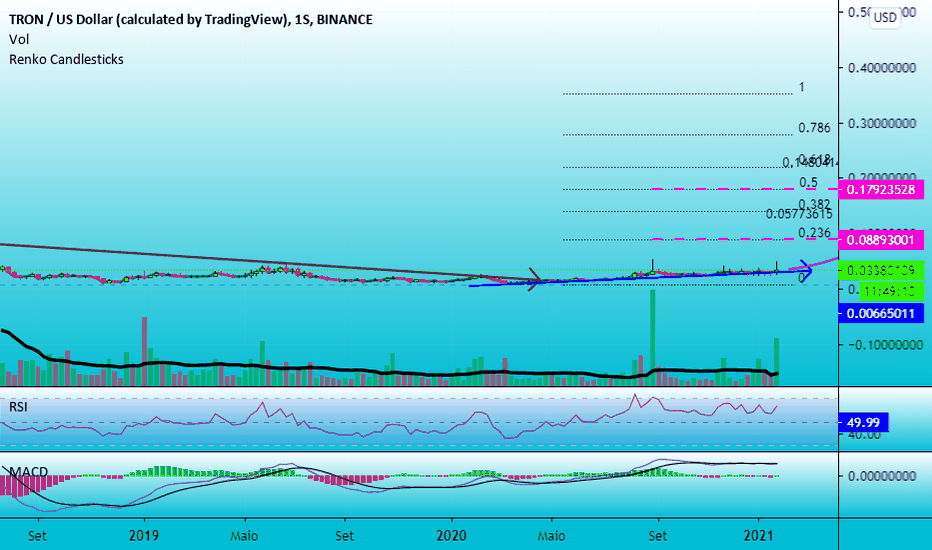Screen dimensions: 932x550
Task: Click the RSI 49.99 value label
Action: pos(862,422)
